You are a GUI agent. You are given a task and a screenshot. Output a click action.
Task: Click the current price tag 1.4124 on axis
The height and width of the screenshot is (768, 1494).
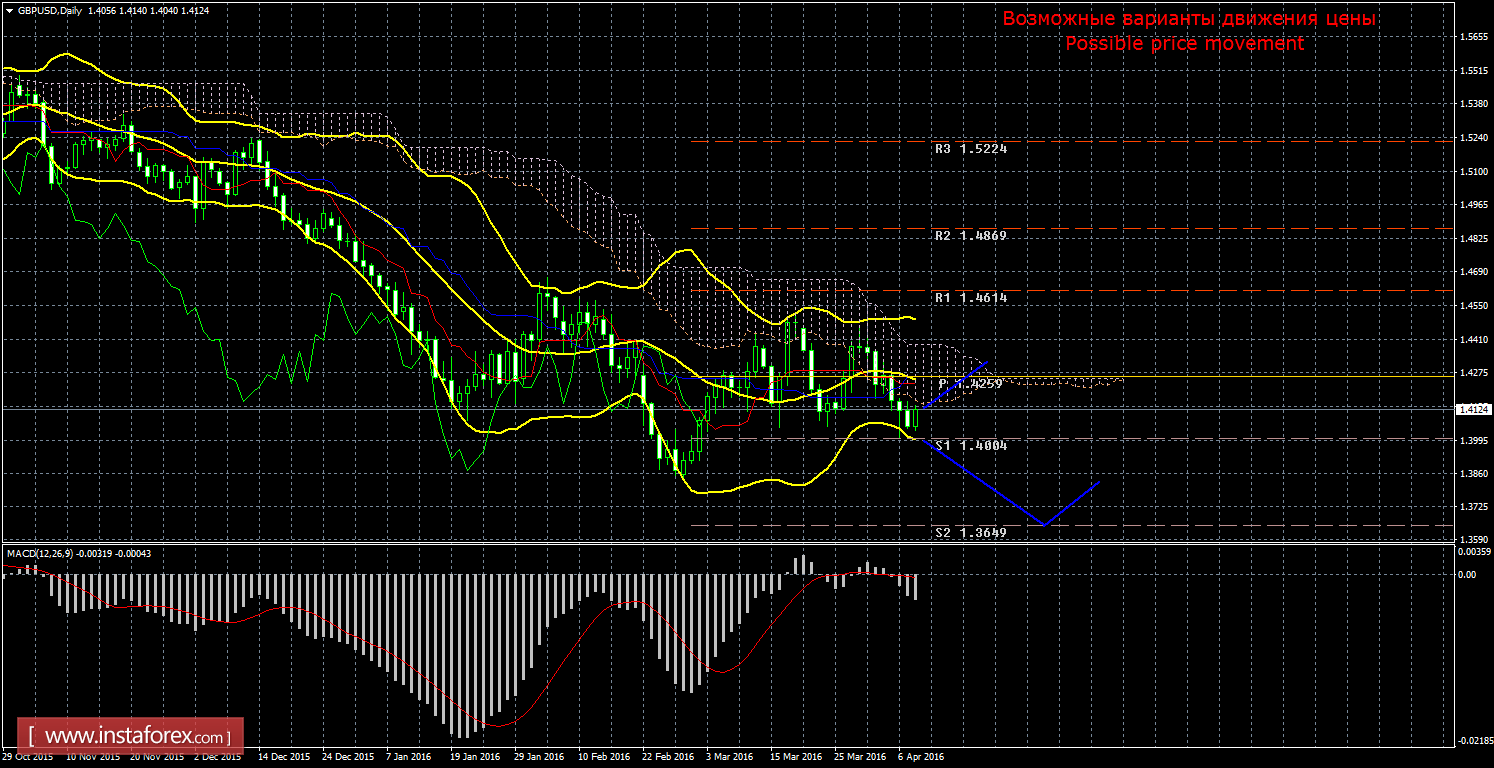(1473, 409)
